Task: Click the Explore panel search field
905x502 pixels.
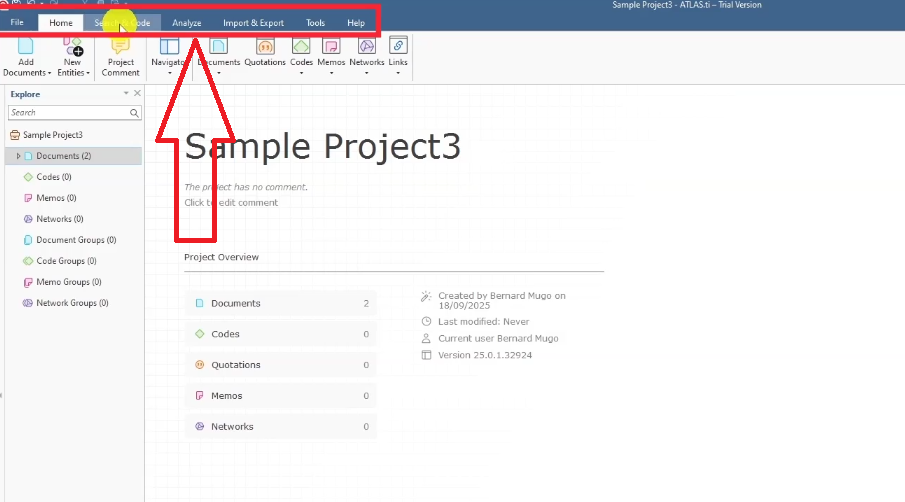Action: coord(72,113)
